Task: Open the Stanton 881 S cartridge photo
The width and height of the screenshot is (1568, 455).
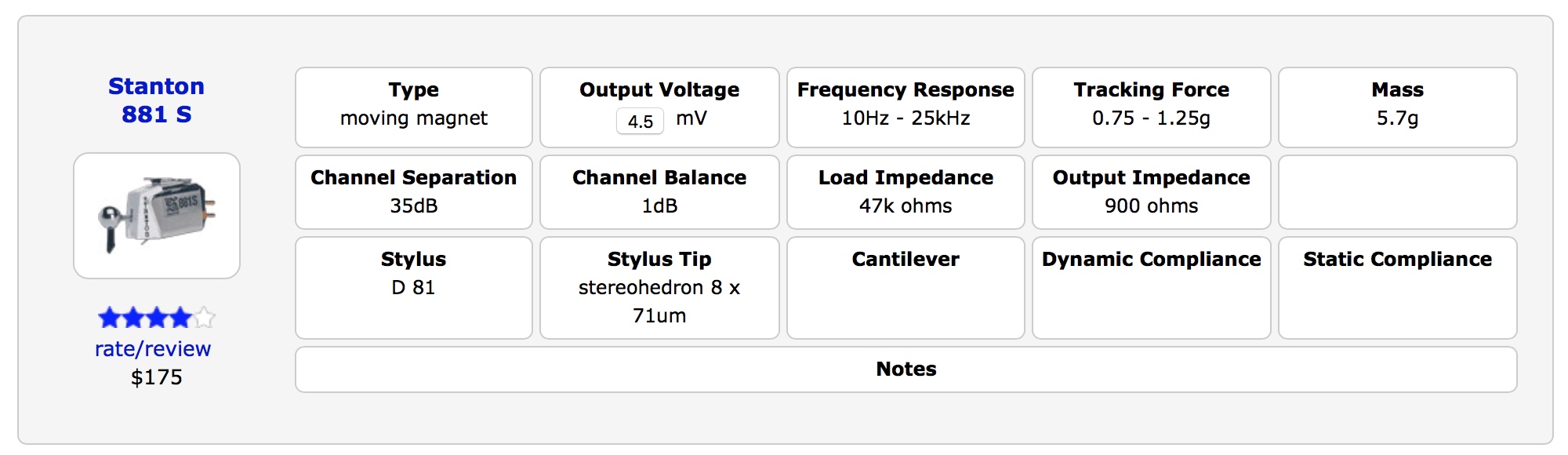Action: tap(157, 216)
